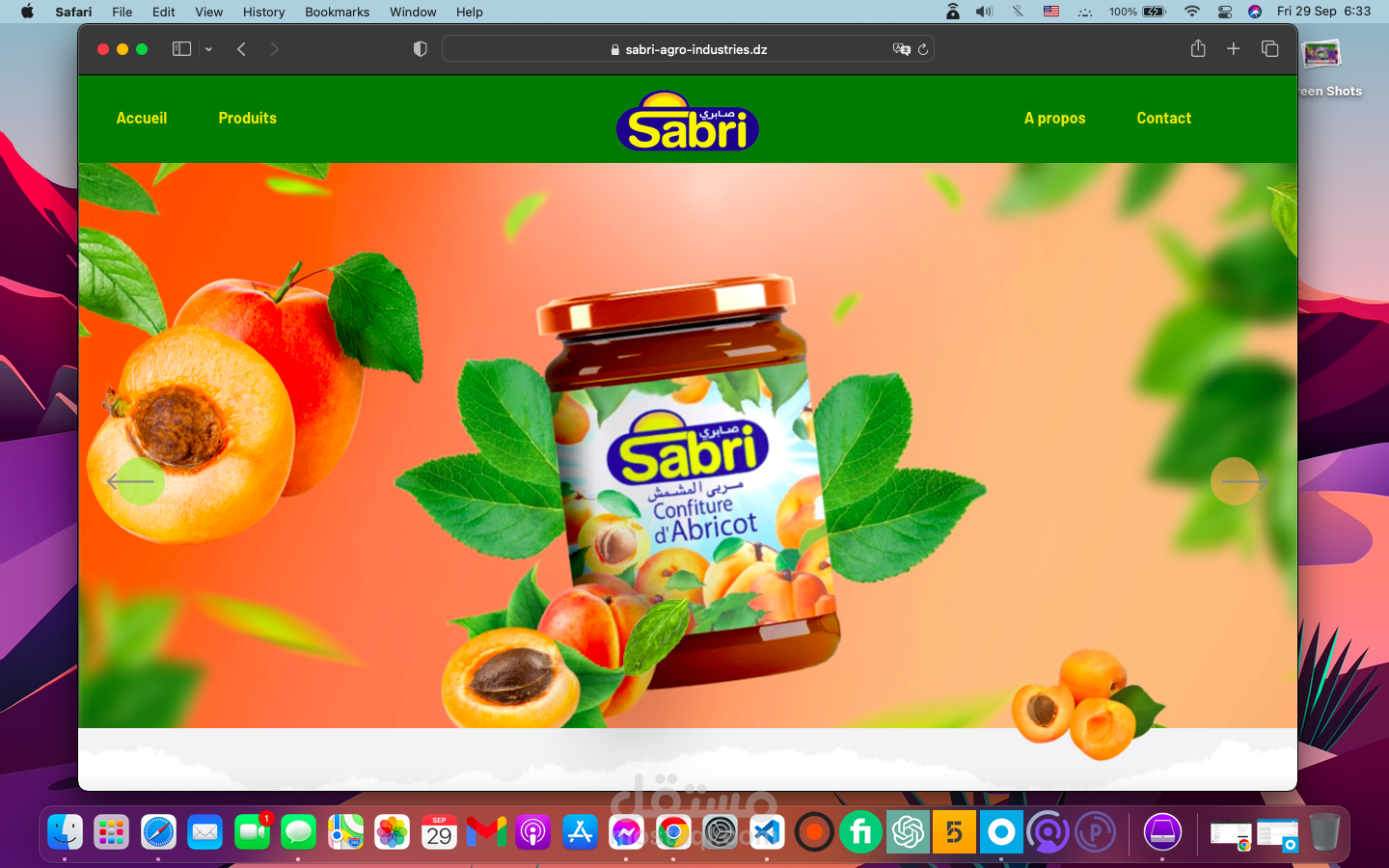Open the Safari menu
1389x868 pixels.
tap(73, 12)
